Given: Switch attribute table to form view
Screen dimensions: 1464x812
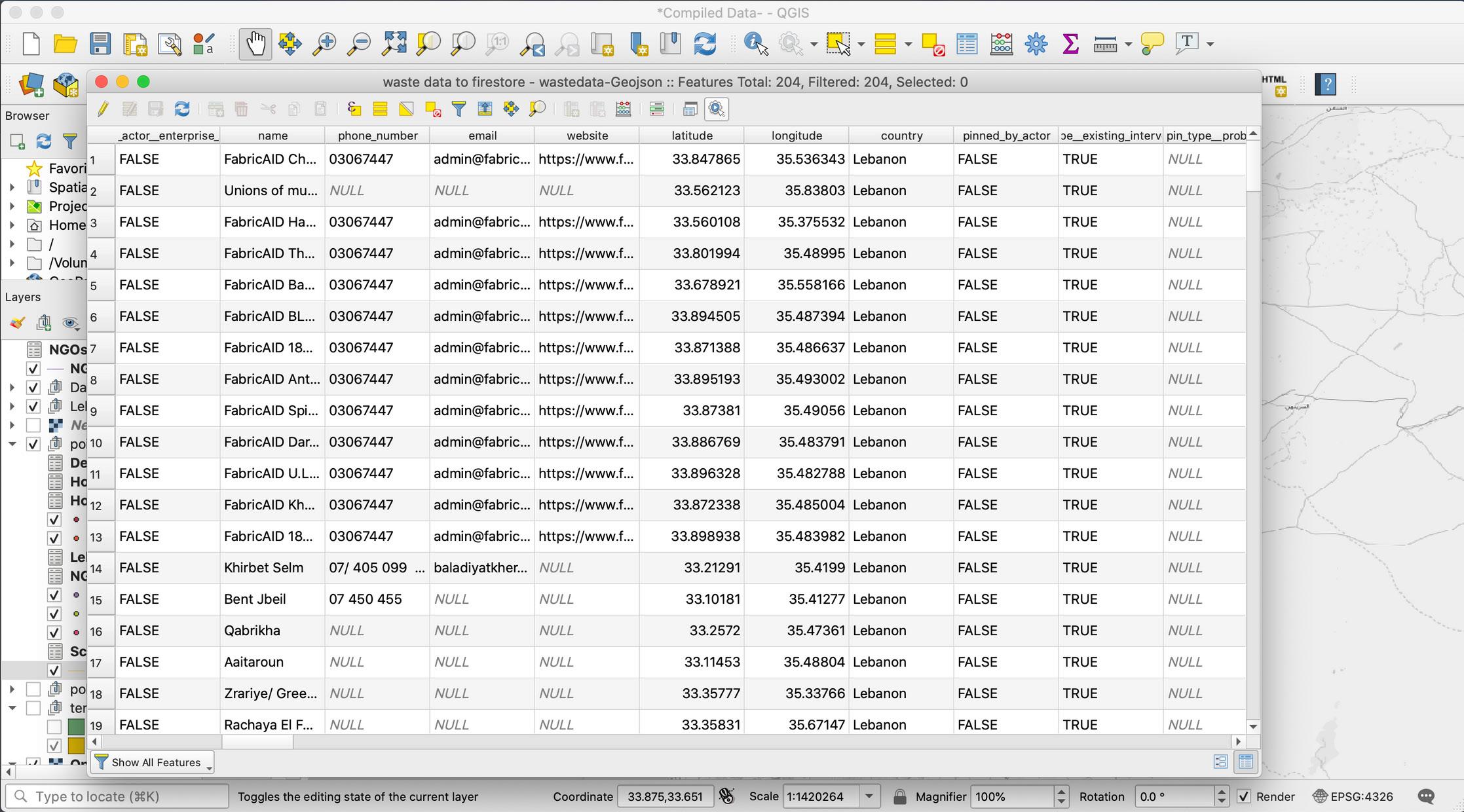Looking at the screenshot, I should pos(1220,762).
